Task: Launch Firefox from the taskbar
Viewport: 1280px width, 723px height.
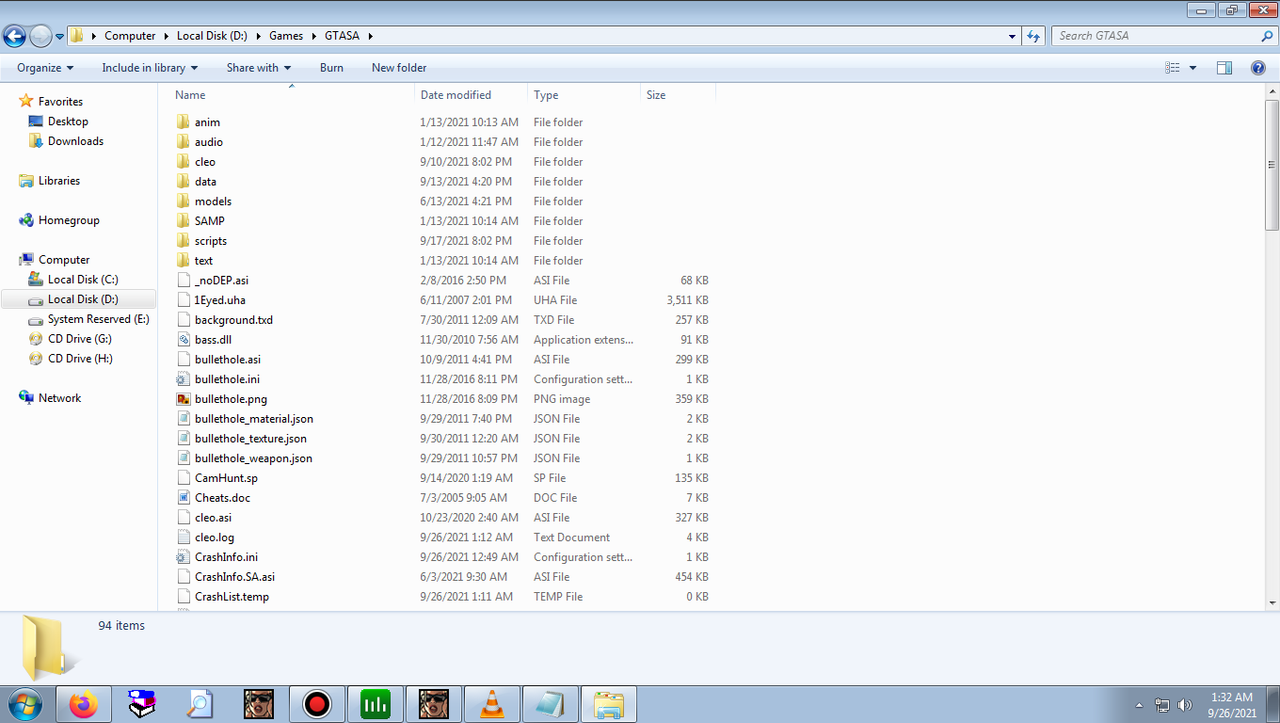Action: pyautogui.click(x=84, y=704)
